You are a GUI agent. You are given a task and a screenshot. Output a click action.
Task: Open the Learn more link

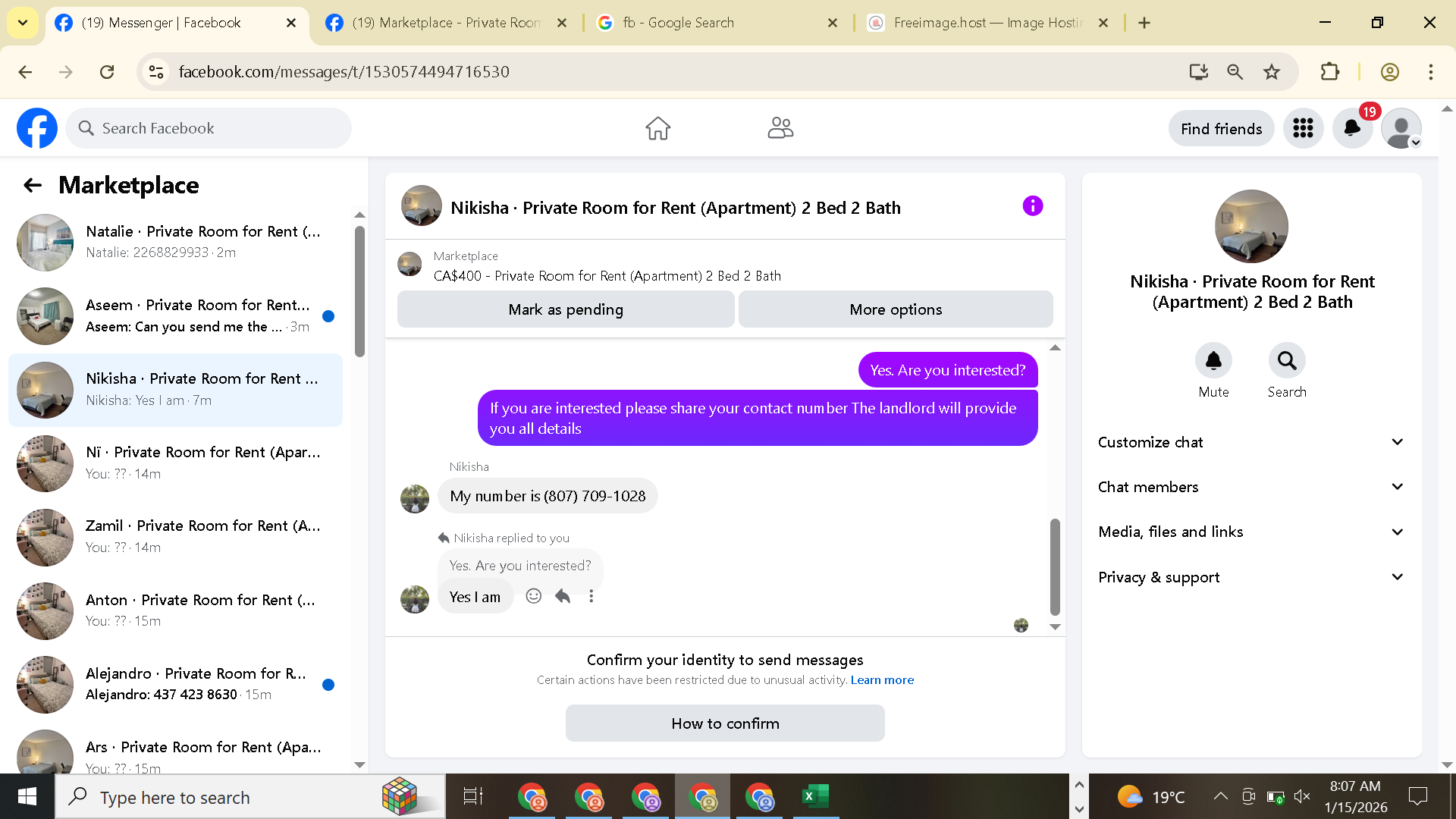[x=882, y=680]
